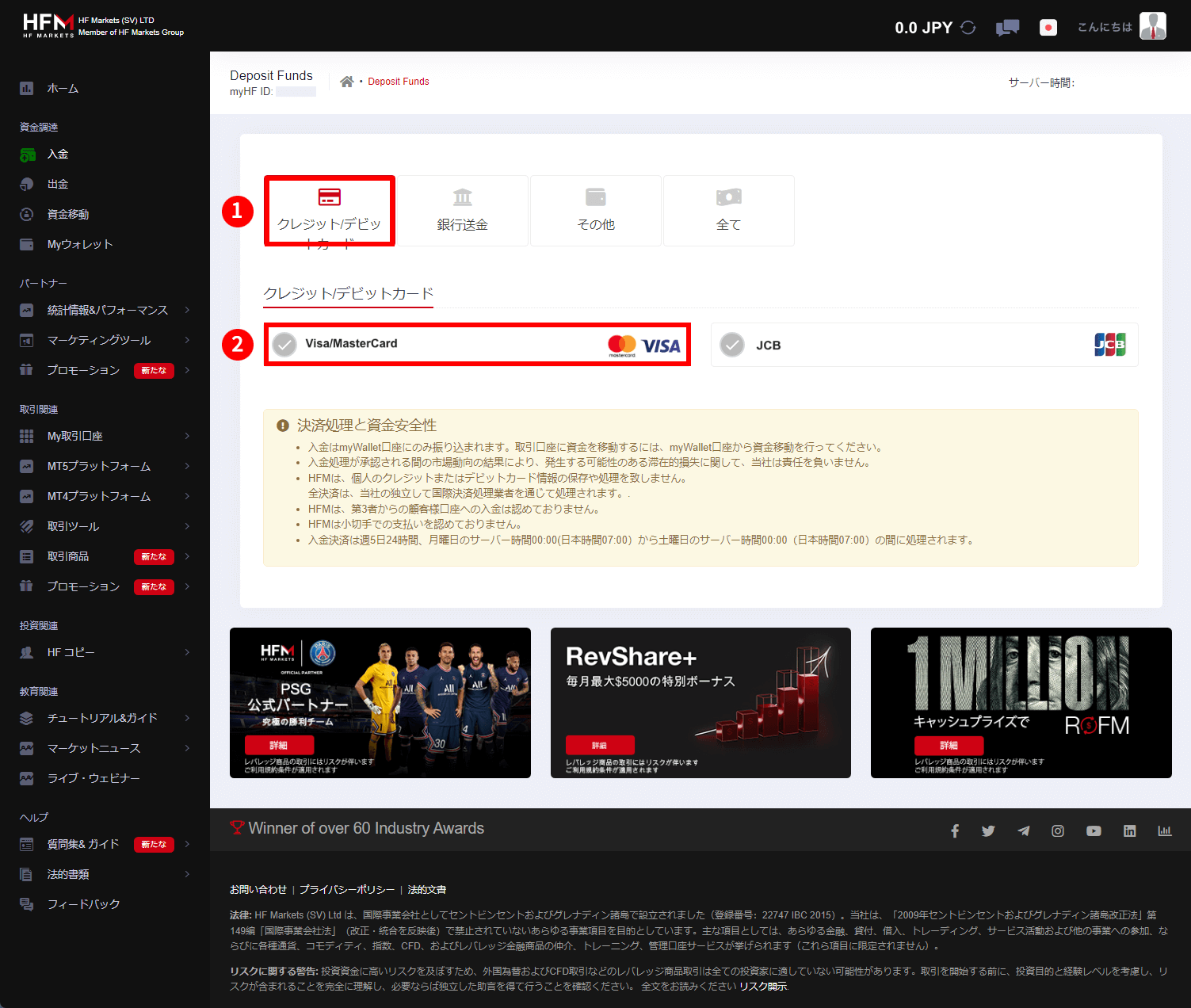The width and height of the screenshot is (1191, 1008).
Task: Select the 入金 deposit icon in sidebar
Action: [29, 154]
